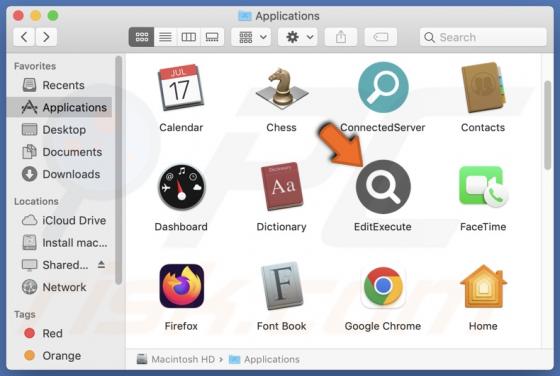Click the Applications window title
560x376 pixels.
pyautogui.click(x=288, y=16)
